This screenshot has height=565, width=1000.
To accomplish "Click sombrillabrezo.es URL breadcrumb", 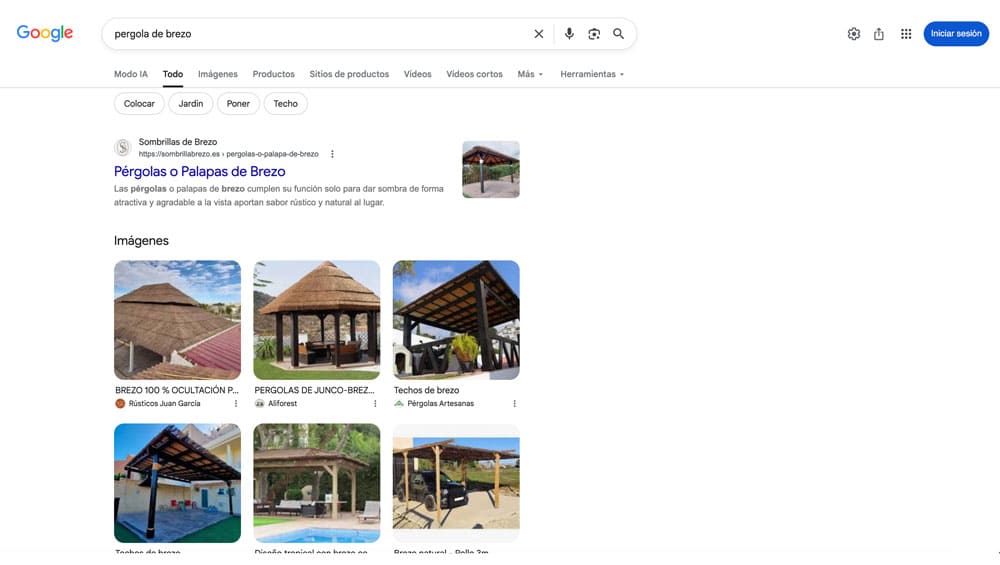I will tap(228, 154).
